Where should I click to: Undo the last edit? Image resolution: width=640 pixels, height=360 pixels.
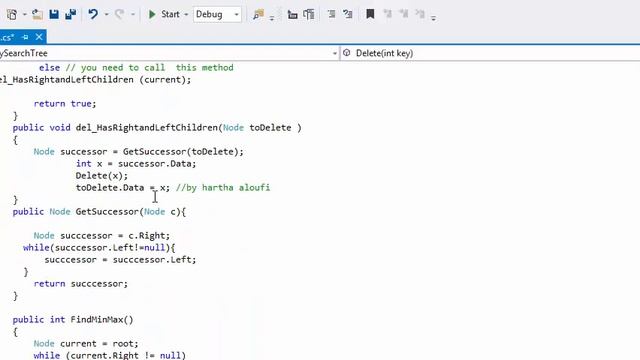[x=93, y=14]
